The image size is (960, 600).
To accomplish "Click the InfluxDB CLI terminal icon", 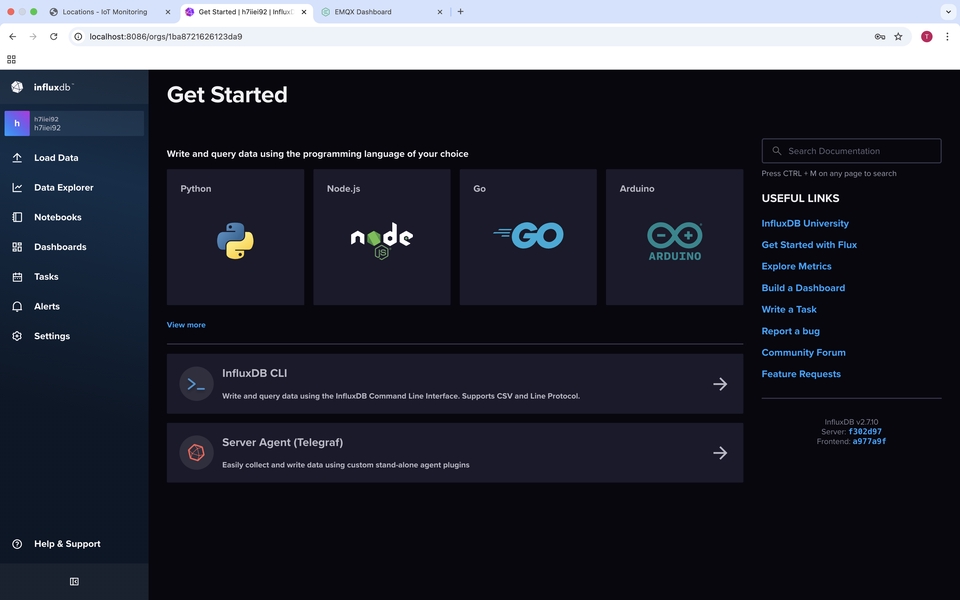I will point(196,384).
